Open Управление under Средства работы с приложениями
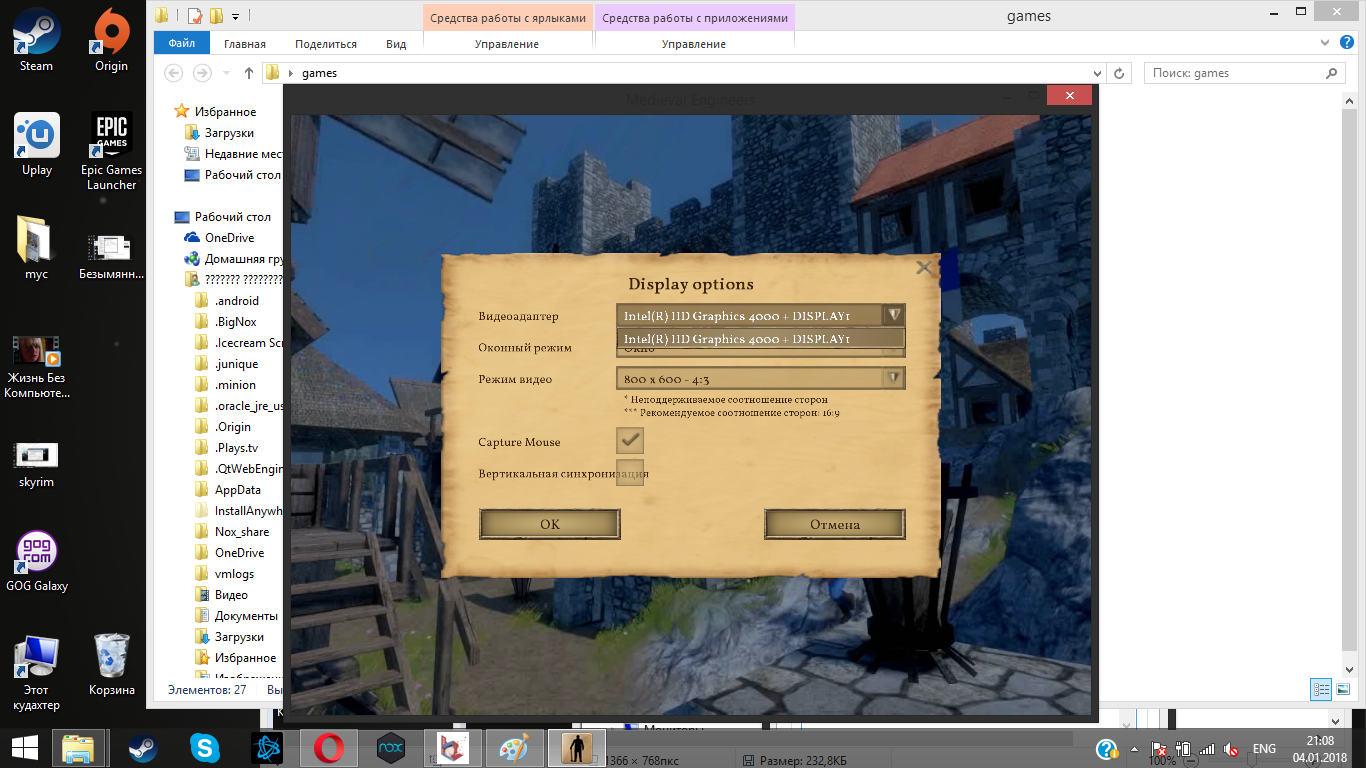 [694, 44]
